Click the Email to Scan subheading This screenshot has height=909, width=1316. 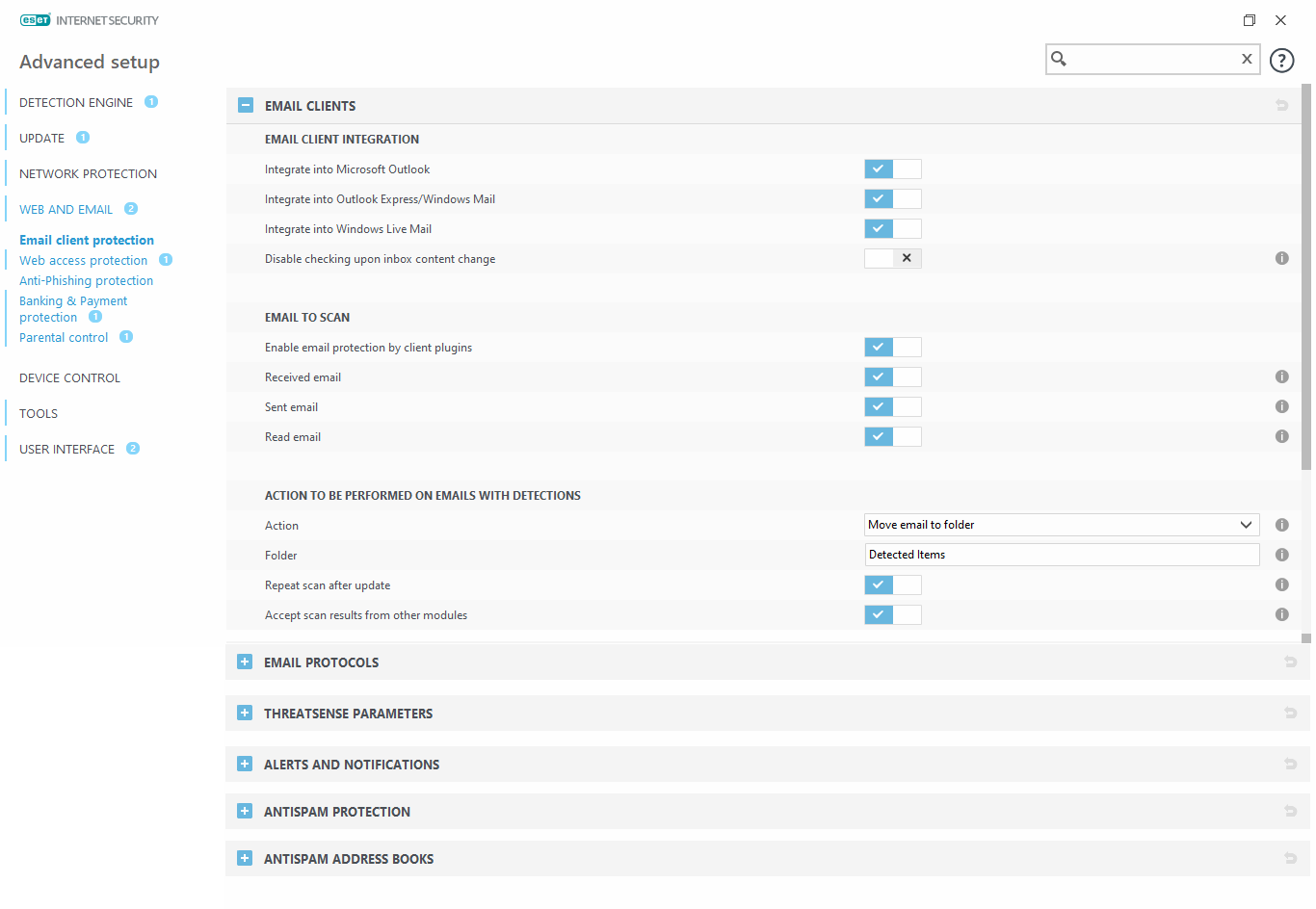tap(307, 317)
